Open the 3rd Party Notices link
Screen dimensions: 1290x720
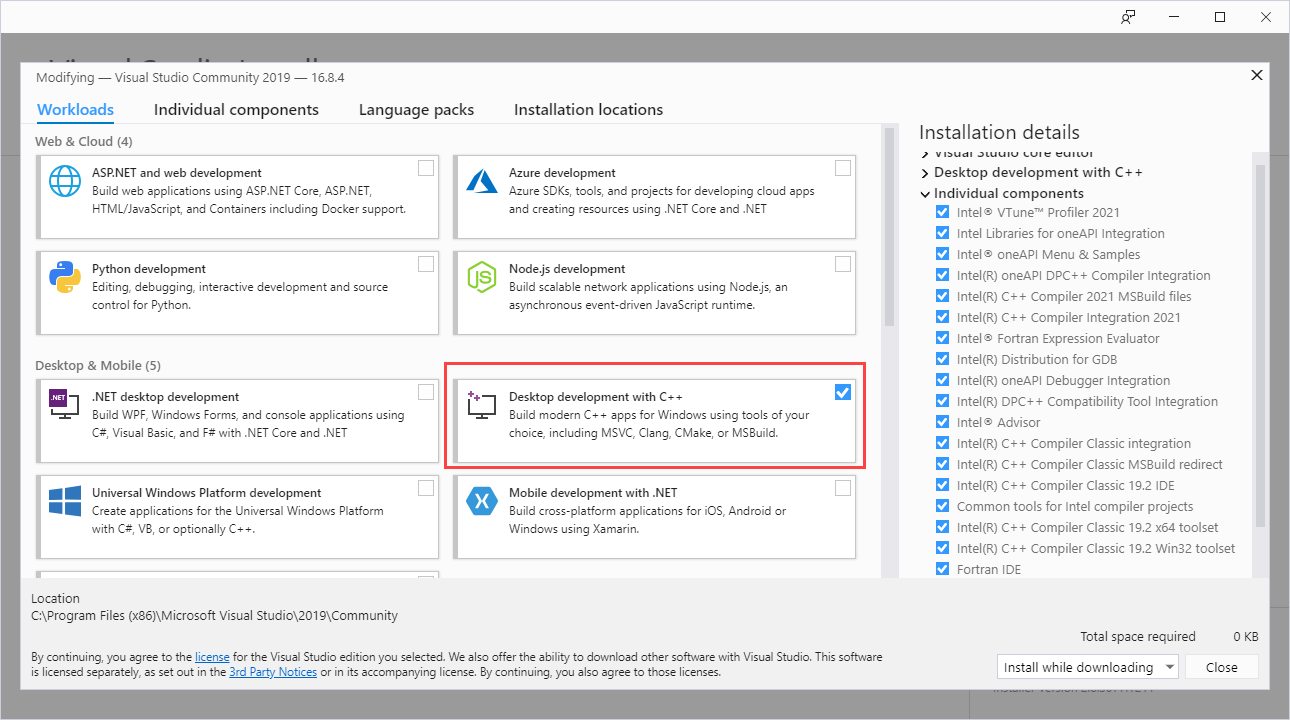point(274,672)
